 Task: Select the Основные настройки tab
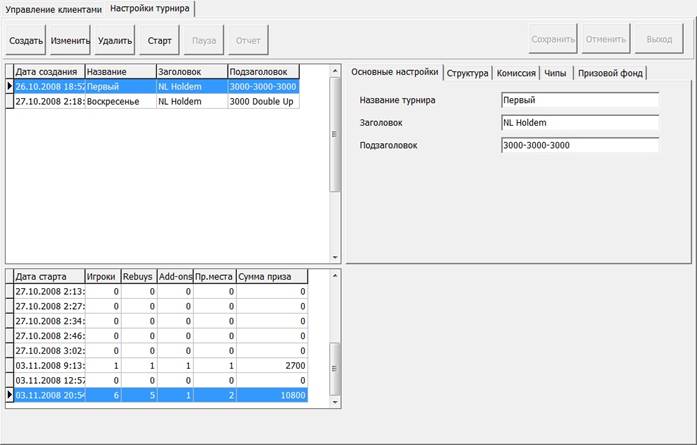click(x=394, y=73)
